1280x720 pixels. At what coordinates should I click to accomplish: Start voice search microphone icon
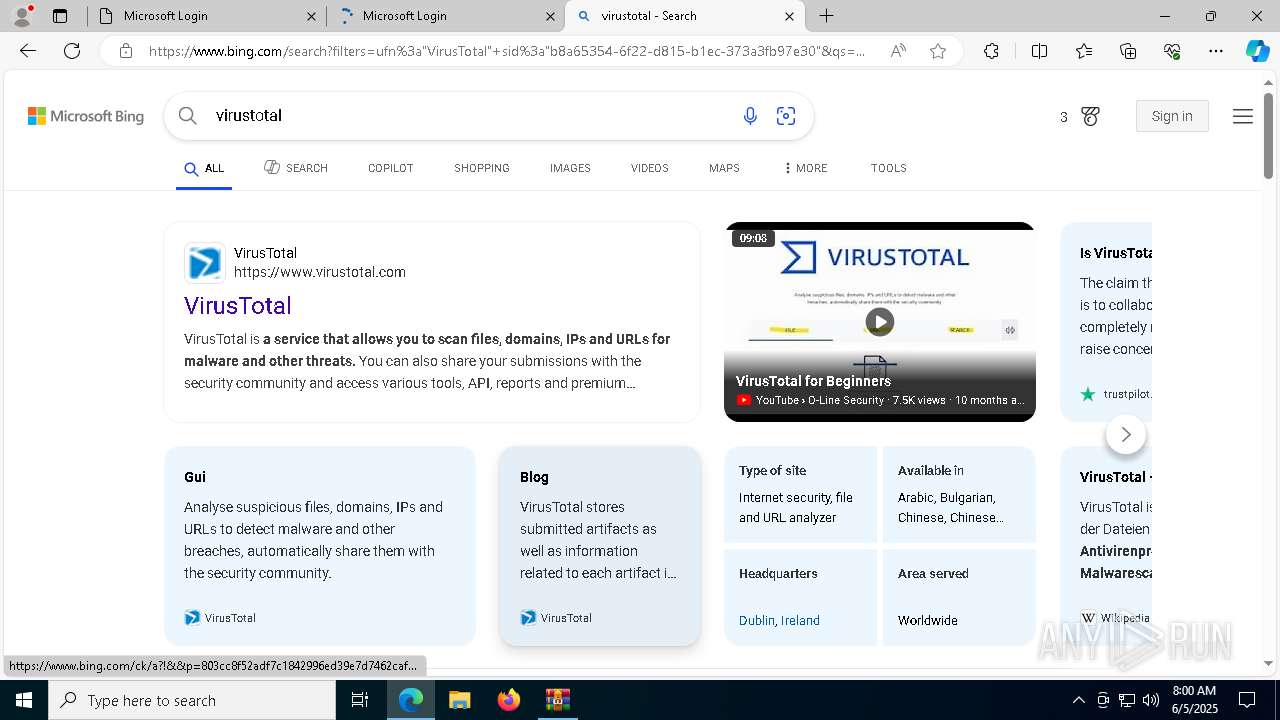point(750,116)
